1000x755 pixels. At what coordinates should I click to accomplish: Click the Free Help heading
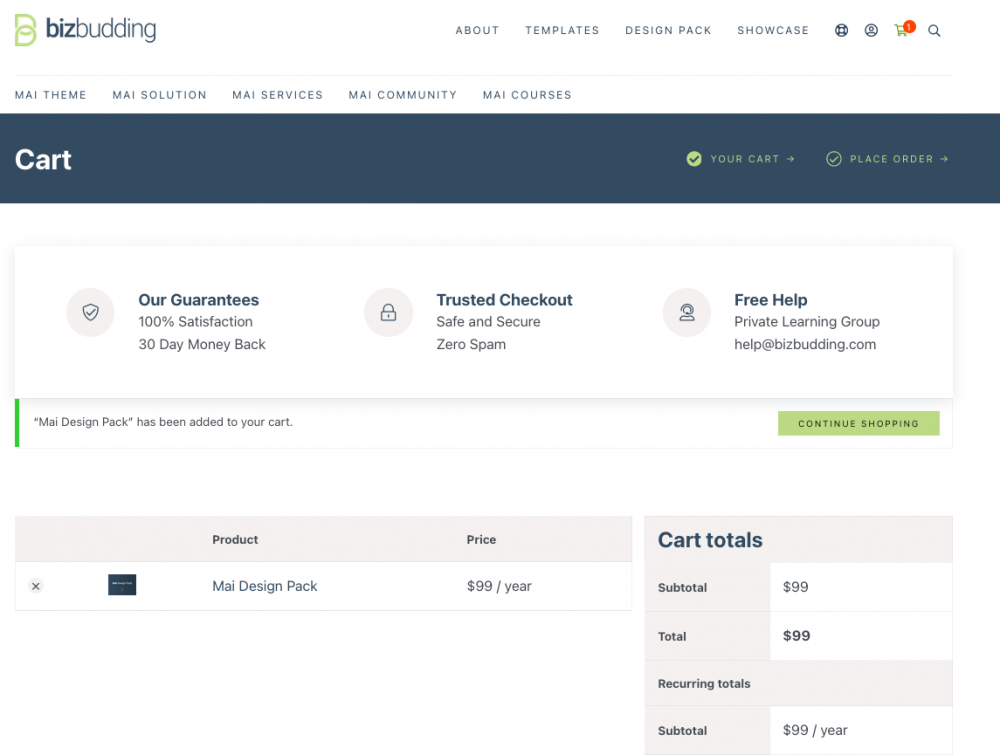click(x=770, y=300)
